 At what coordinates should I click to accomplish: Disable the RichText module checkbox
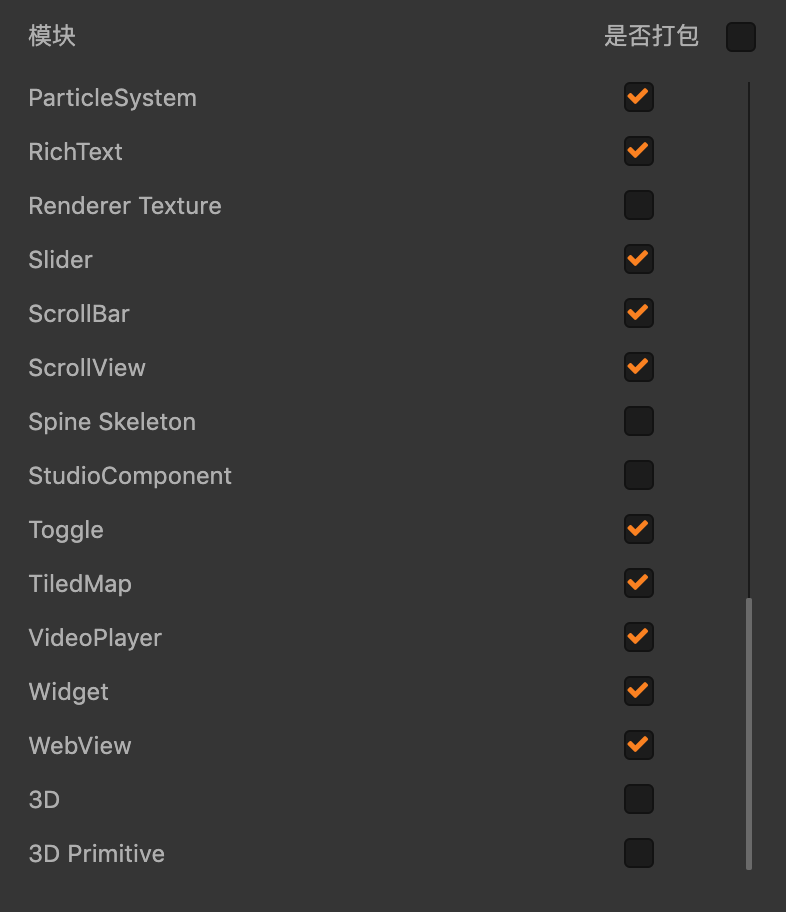pos(638,152)
